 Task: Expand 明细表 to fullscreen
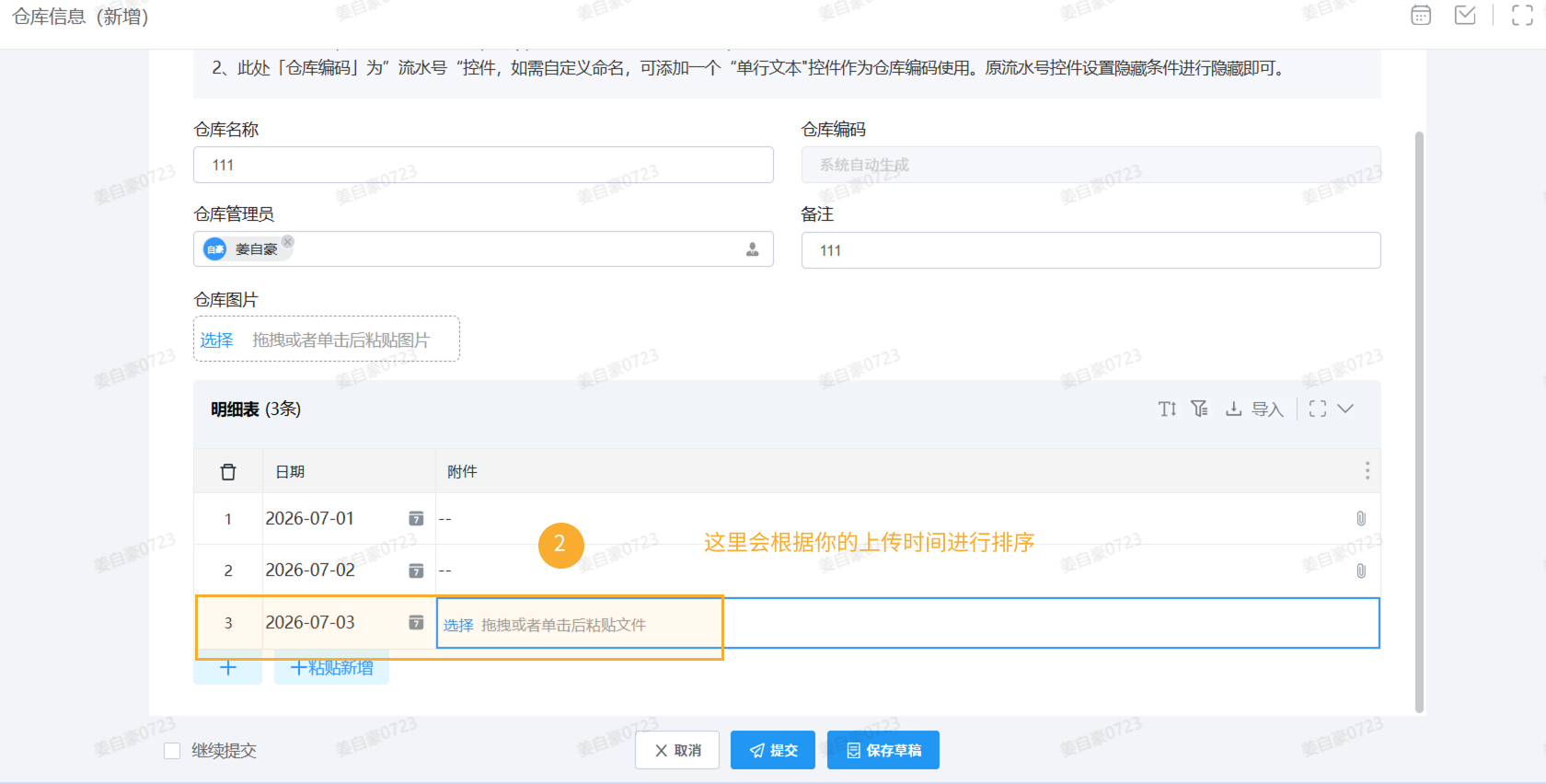[x=1318, y=409]
